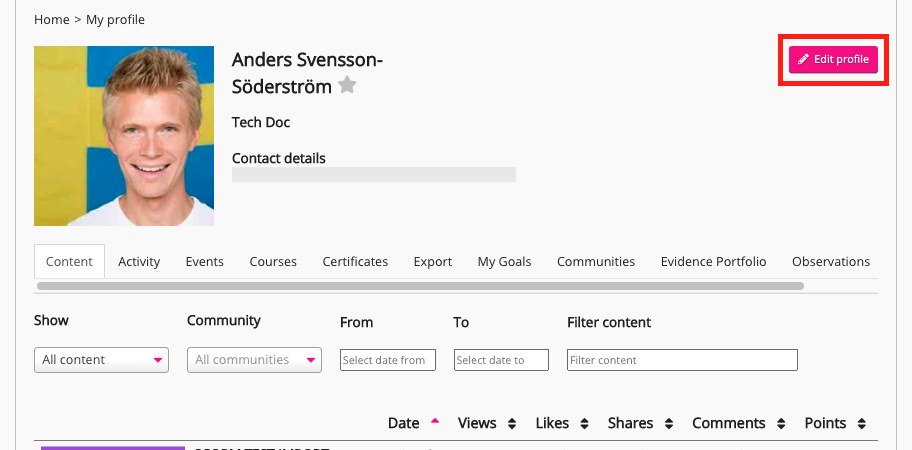
Task: Select the Courses tab
Action: pyautogui.click(x=273, y=262)
